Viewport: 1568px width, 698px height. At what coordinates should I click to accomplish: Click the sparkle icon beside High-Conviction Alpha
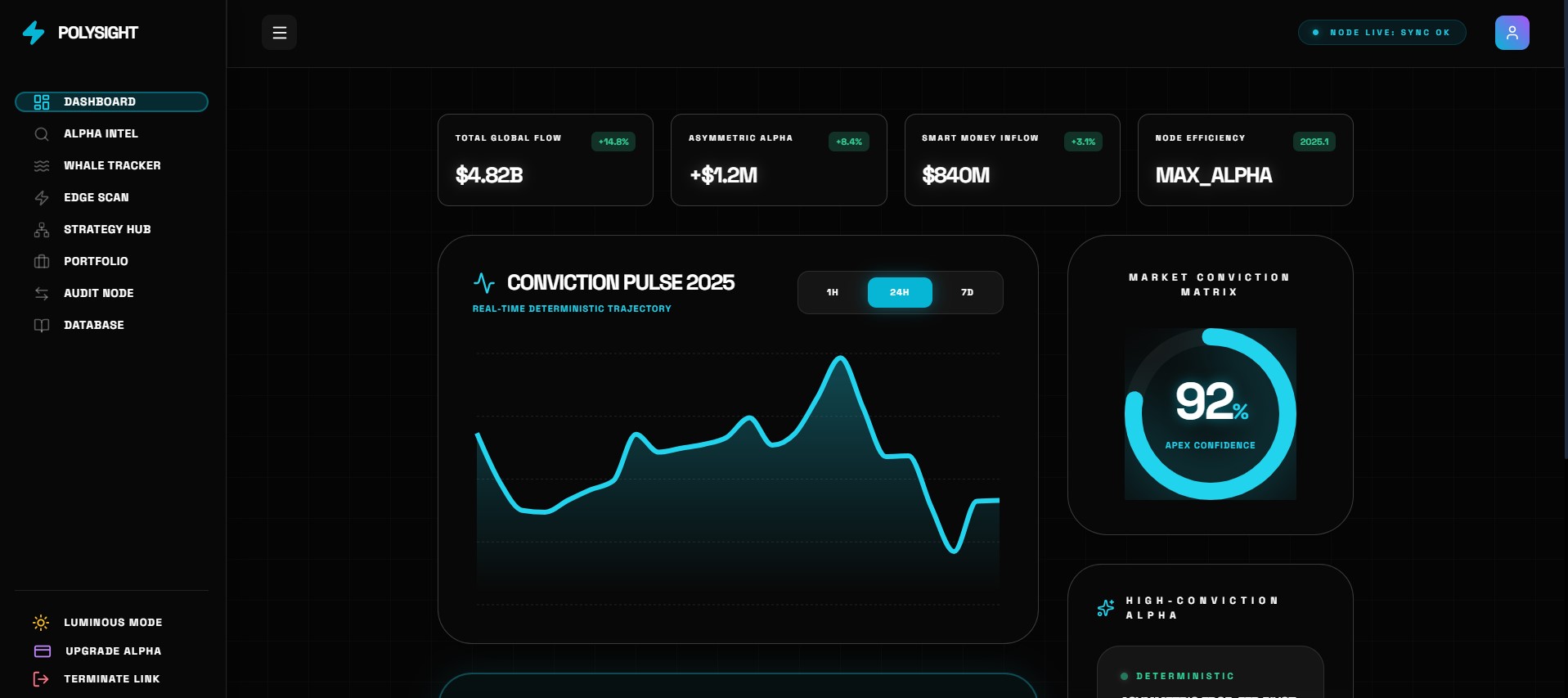[1105, 608]
